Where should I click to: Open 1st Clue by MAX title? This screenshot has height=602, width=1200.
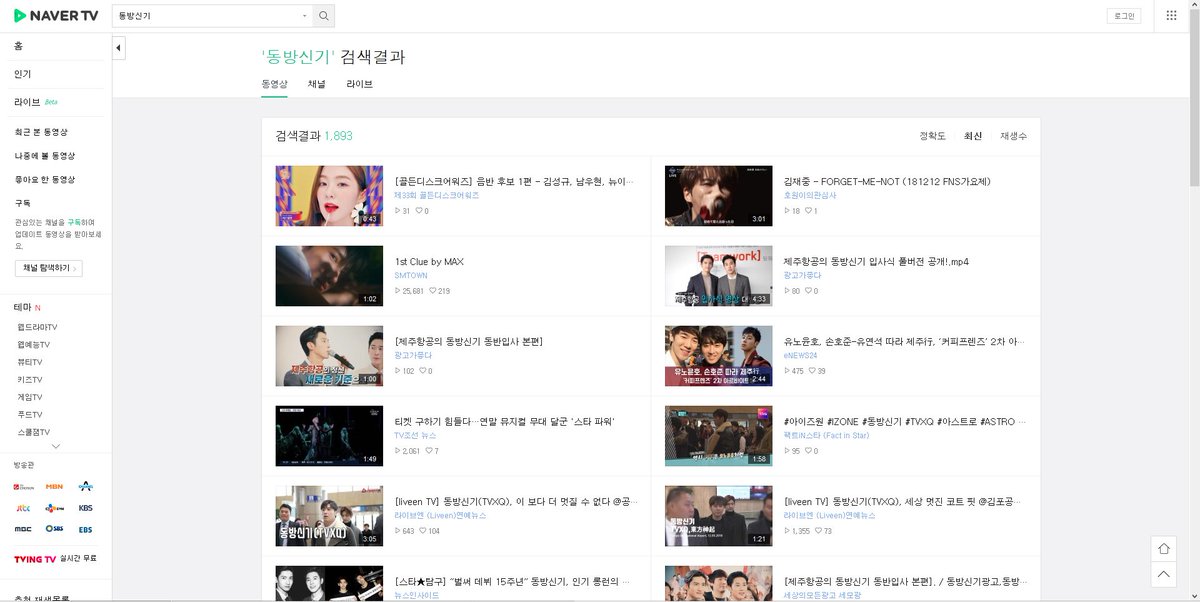[429, 262]
